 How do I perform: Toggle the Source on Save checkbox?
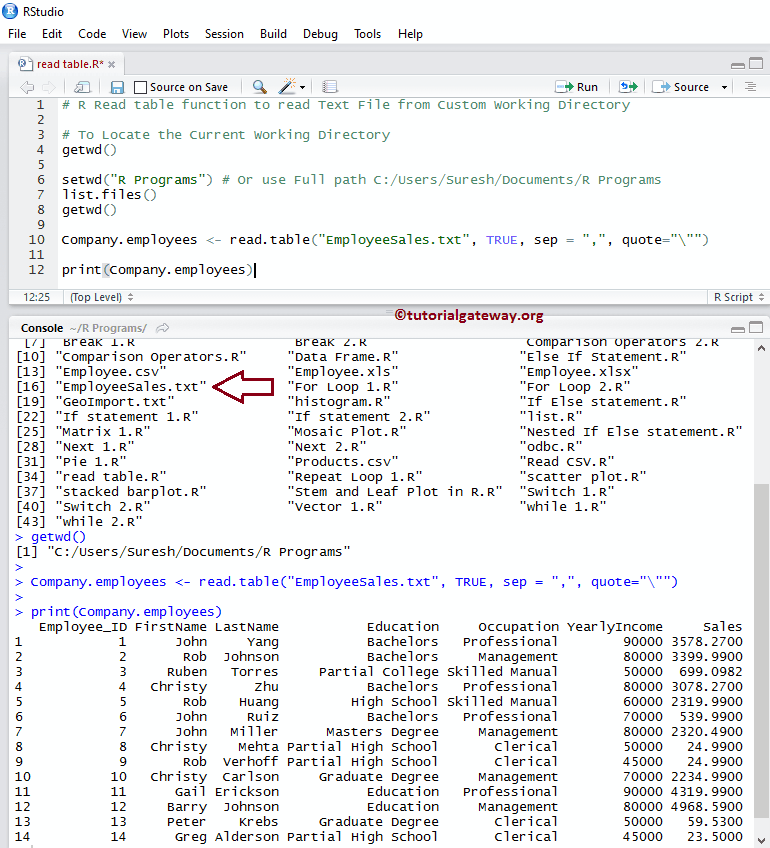pyautogui.click(x=141, y=87)
